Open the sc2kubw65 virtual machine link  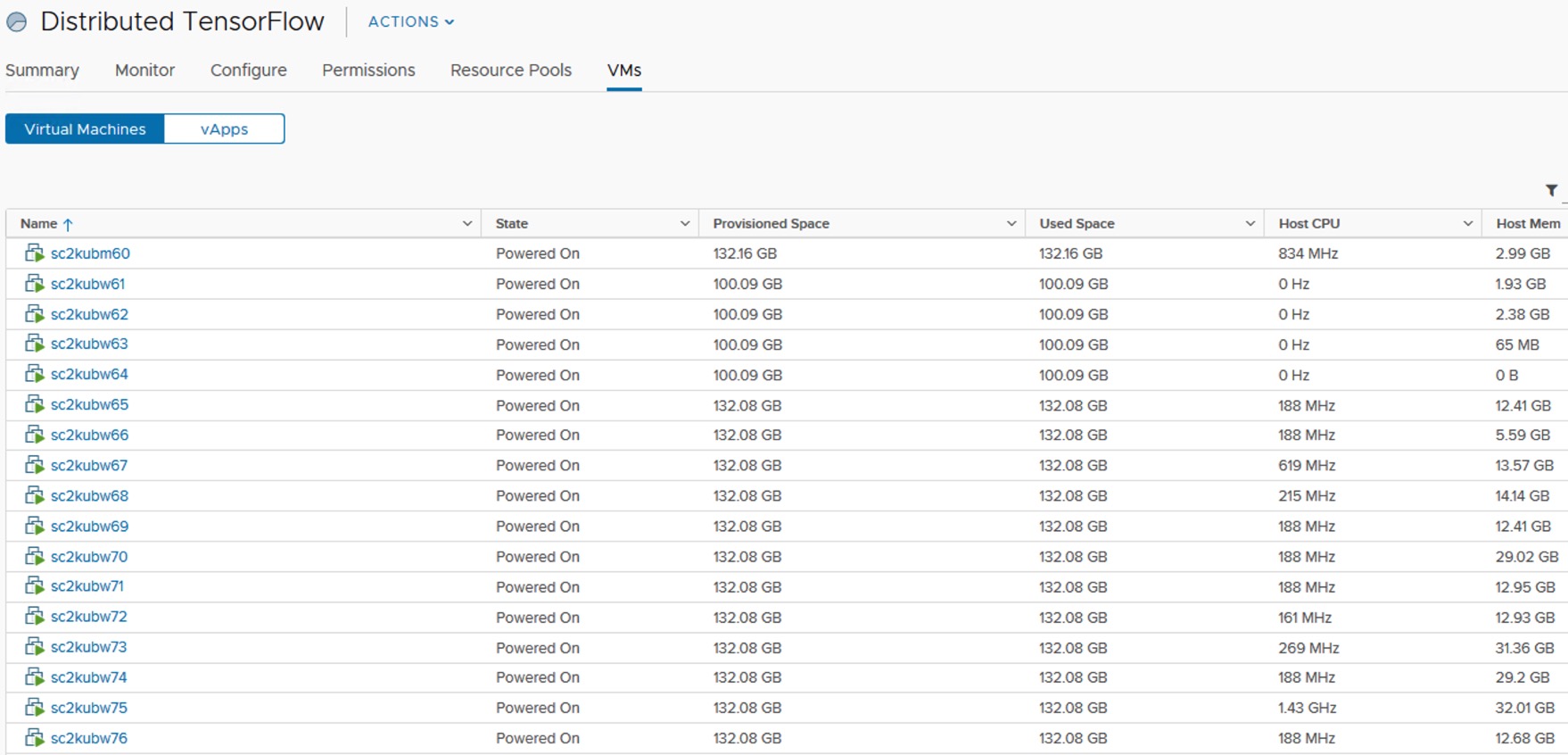tap(89, 404)
